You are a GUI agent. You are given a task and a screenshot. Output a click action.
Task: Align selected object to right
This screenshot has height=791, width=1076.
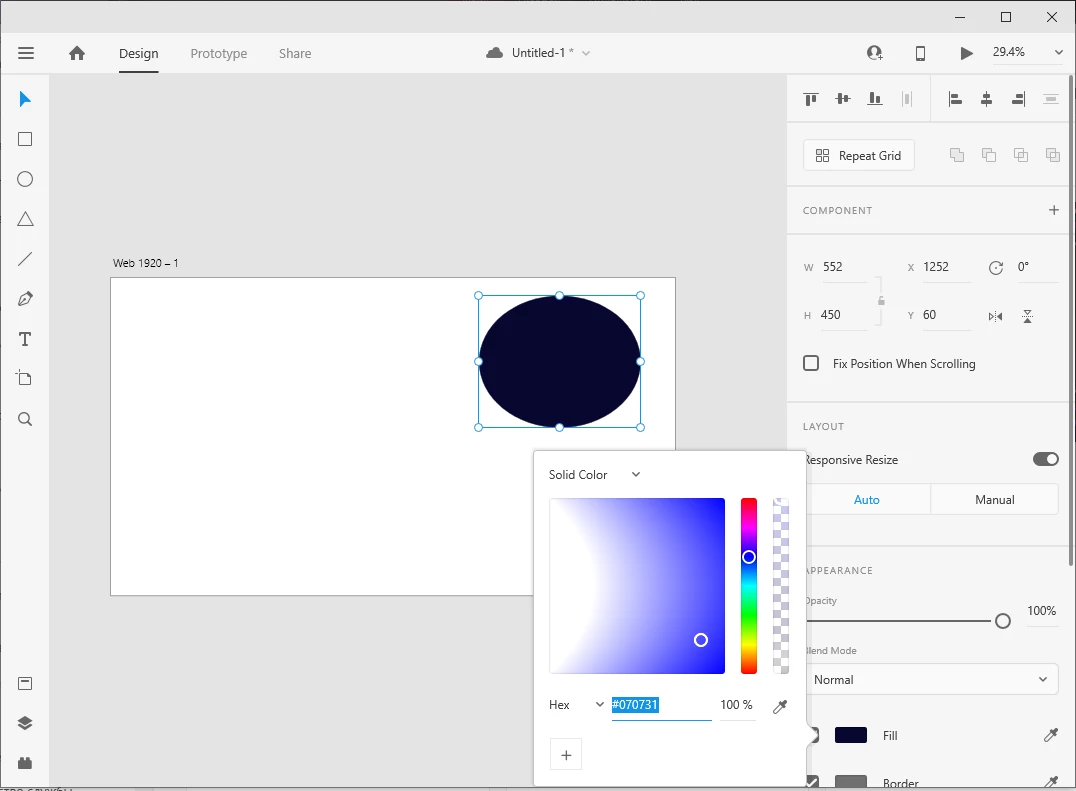[x=1018, y=99]
